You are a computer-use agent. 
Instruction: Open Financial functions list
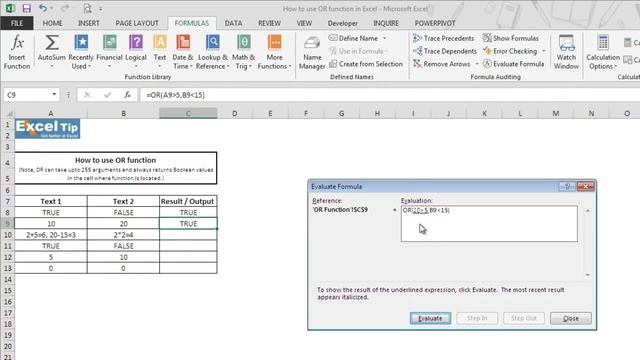pos(109,52)
